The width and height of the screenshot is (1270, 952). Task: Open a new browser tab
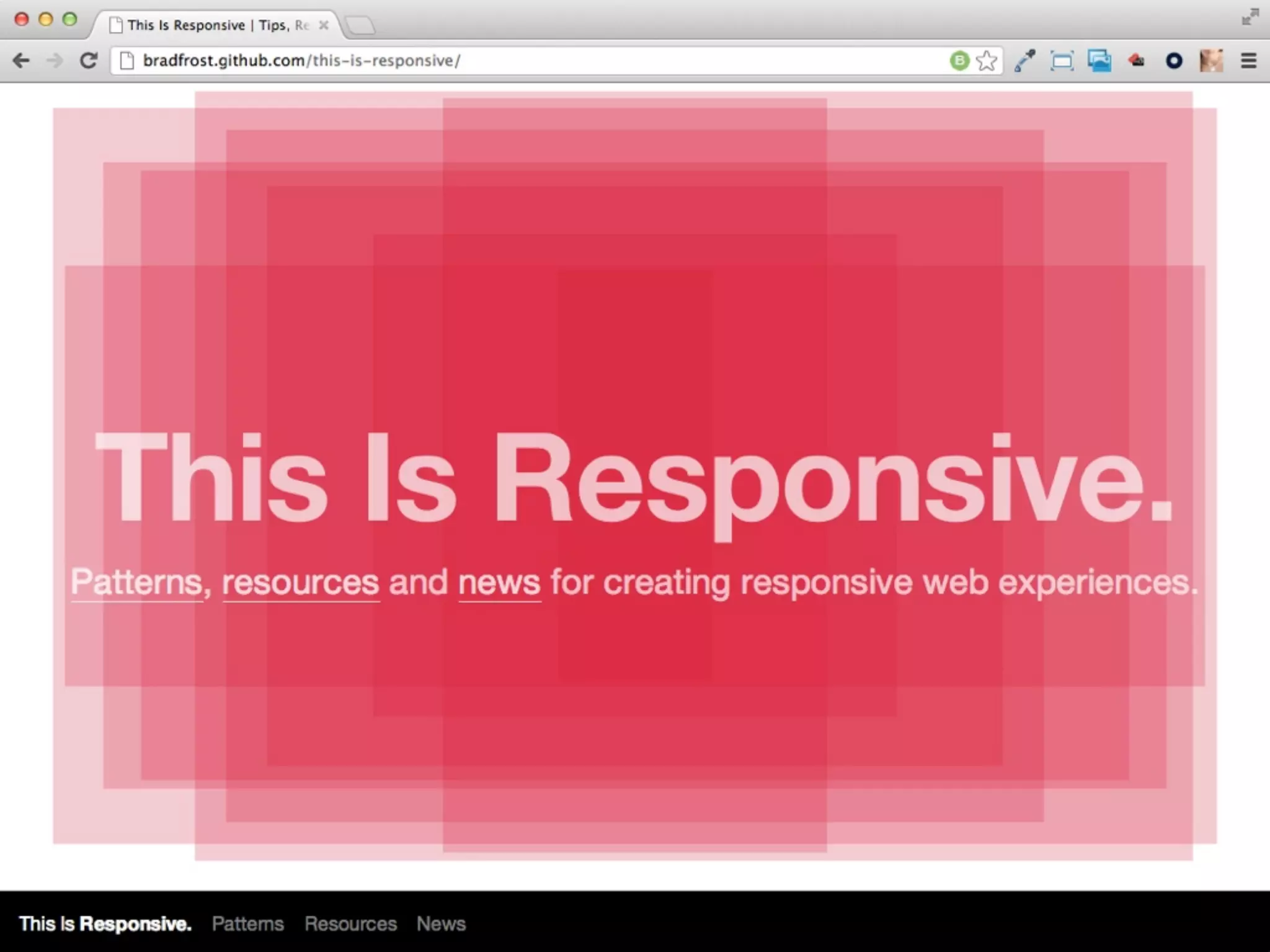pyautogui.click(x=360, y=25)
